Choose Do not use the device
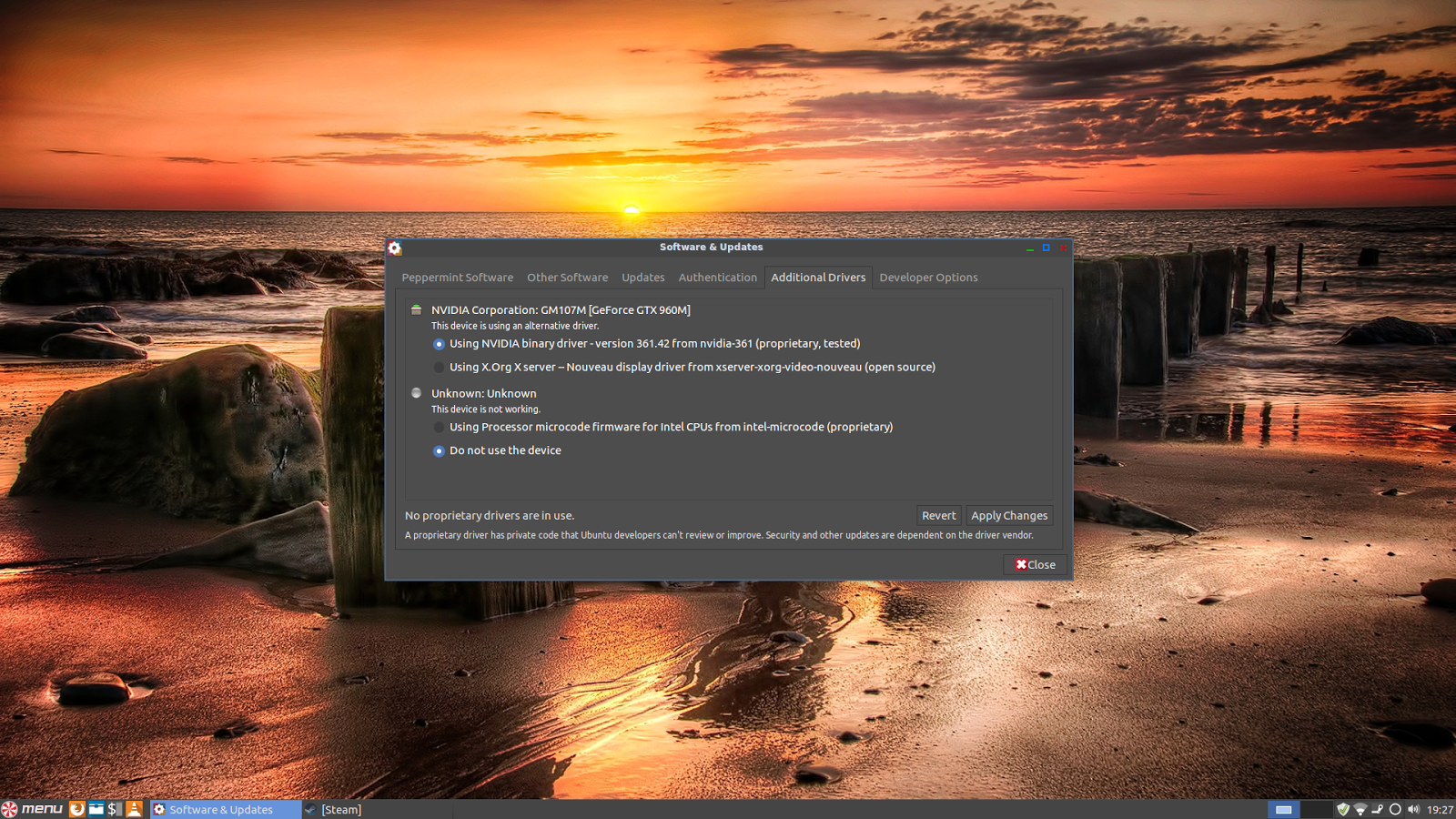This screenshot has width=1456, height=819. tap(439, 451)
